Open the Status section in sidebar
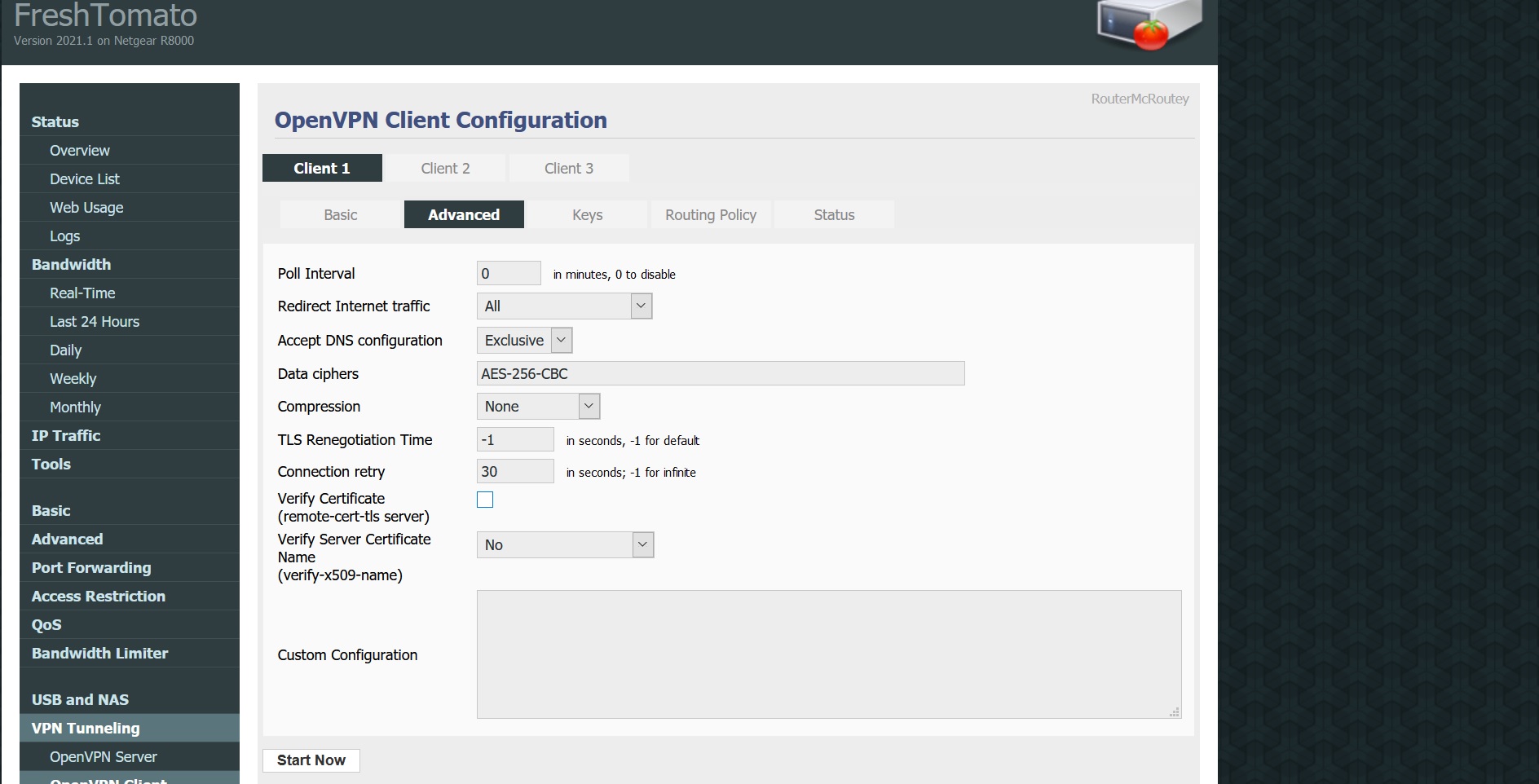This screenshot has width=1539, height=784. (130, 121)
